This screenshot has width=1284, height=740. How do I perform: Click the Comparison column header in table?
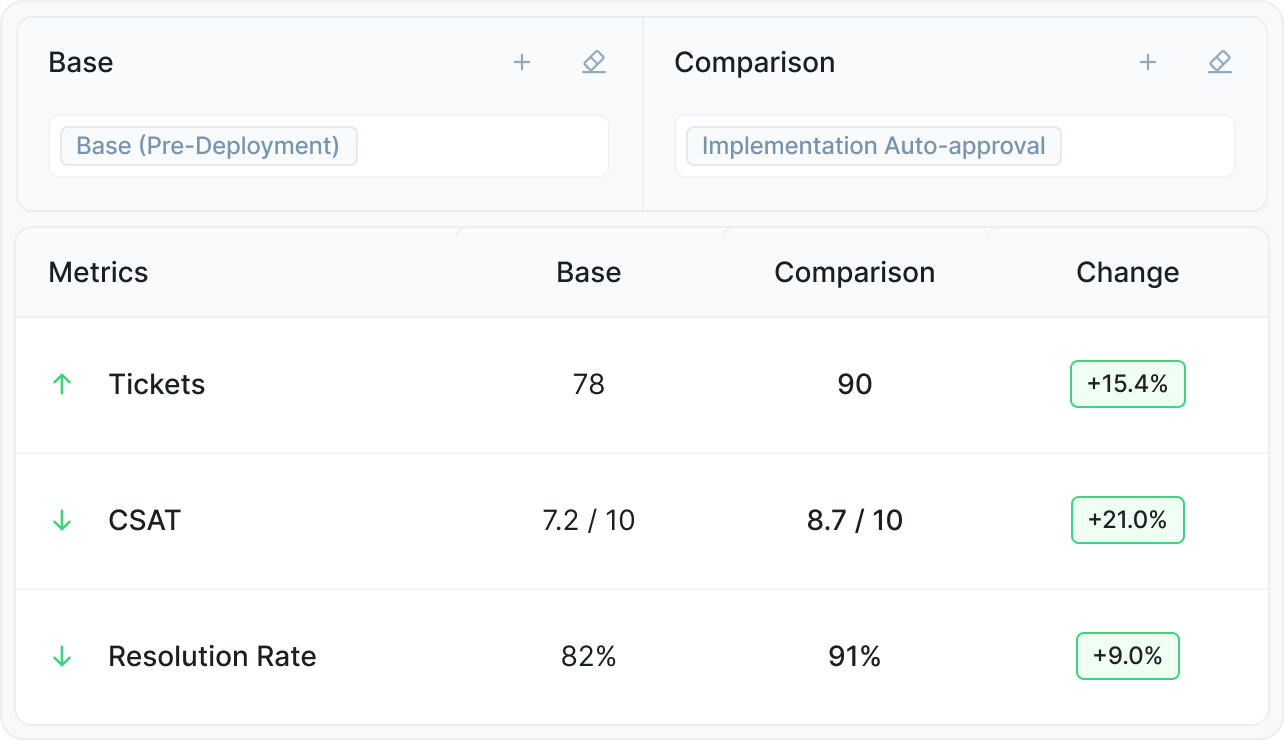pyautogui.click(x=854, y=272)
